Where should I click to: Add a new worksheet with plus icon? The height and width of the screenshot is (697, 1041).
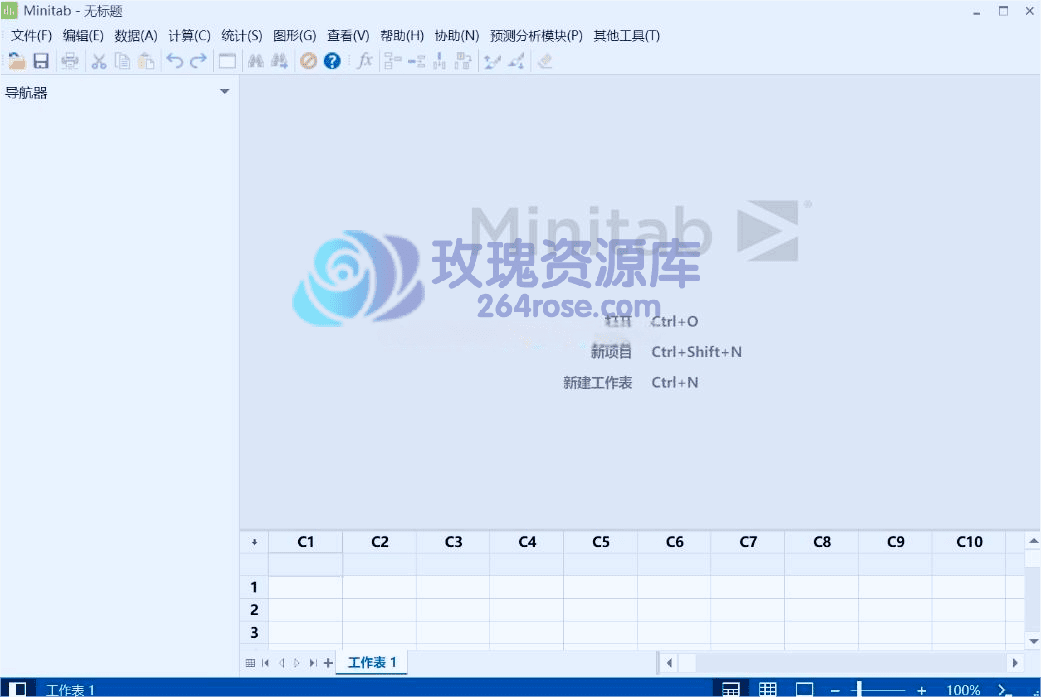(x=328, y=662)
